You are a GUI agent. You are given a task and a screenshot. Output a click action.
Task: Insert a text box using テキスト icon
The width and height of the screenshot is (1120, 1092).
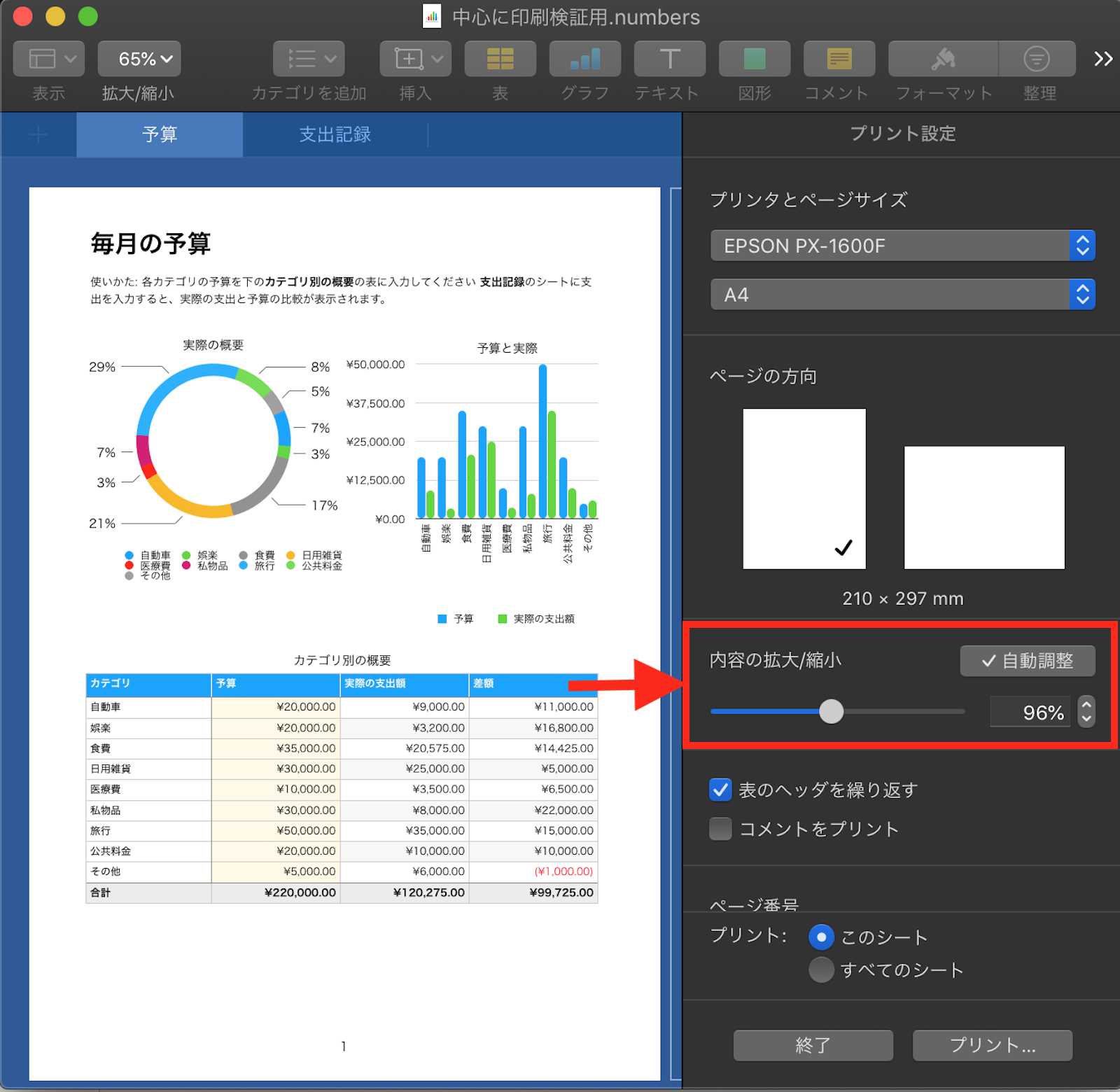click(x=669, y=59)
